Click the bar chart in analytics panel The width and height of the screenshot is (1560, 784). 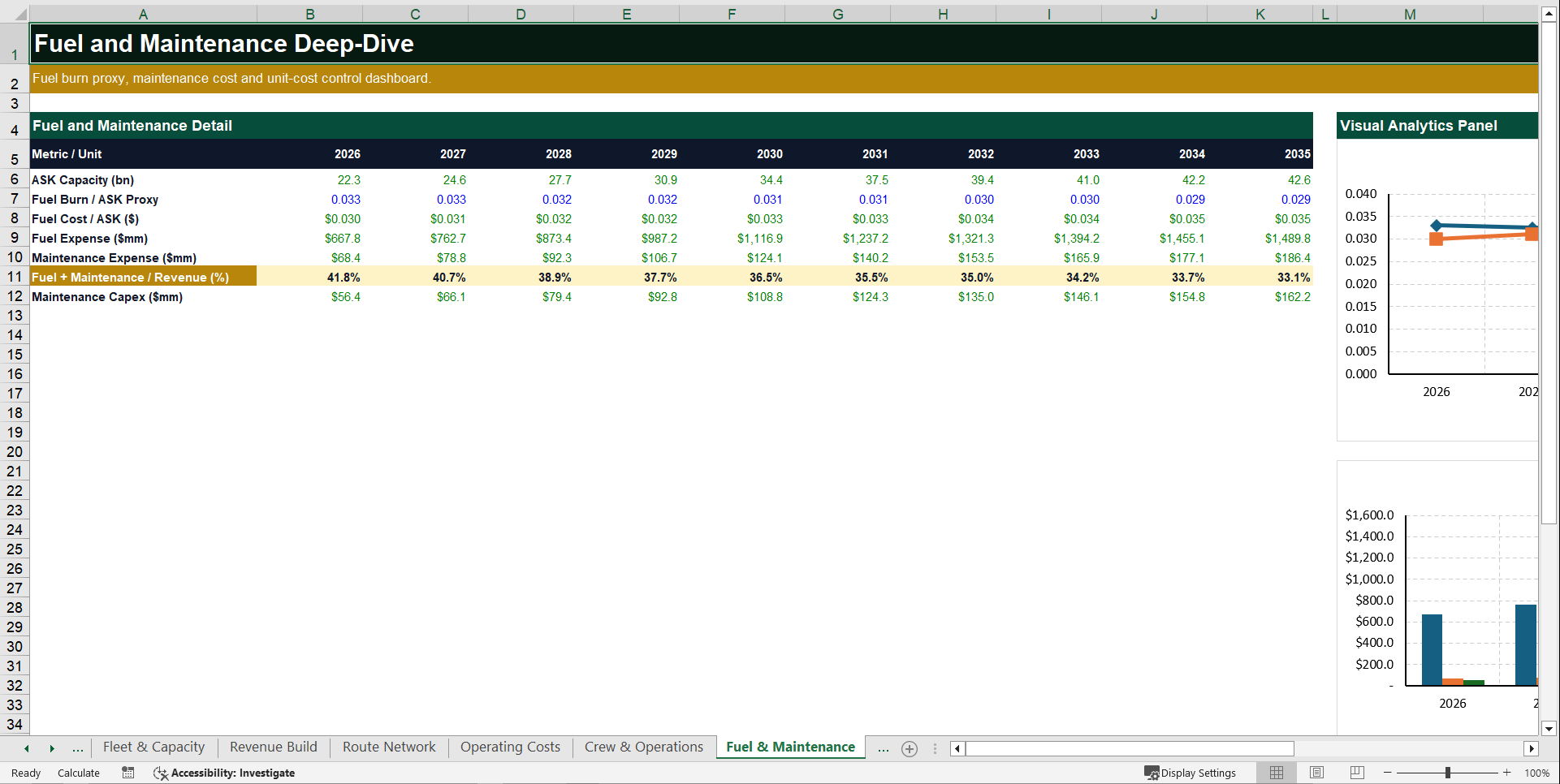click(1437, 599)
